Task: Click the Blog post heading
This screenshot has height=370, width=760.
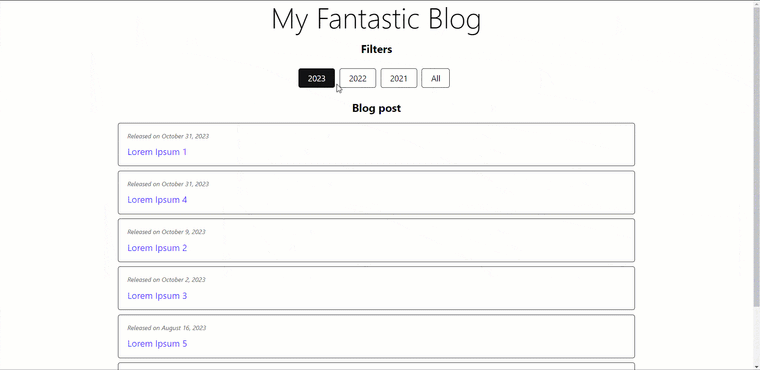Action: click(x=377, y=108)
